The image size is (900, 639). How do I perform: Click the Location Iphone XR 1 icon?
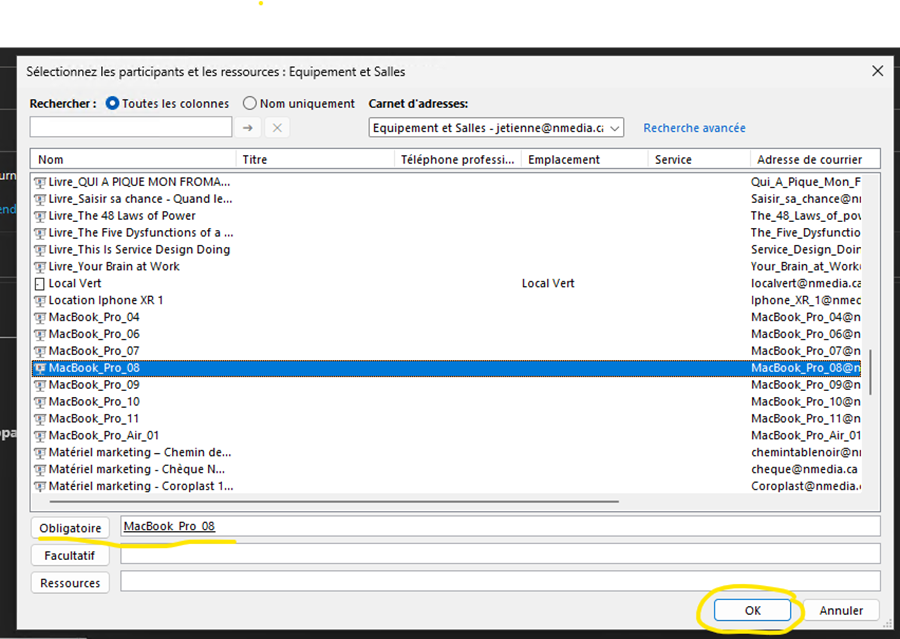tap(40, 301)
